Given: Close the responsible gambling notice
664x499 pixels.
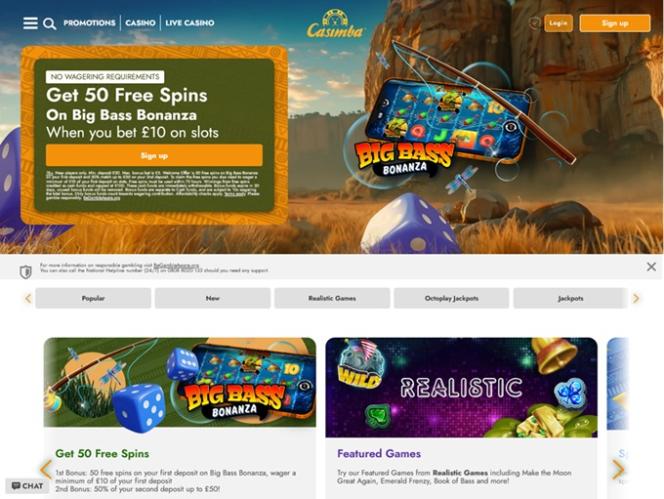Looking at the screenshot, I should pos(651,266).
